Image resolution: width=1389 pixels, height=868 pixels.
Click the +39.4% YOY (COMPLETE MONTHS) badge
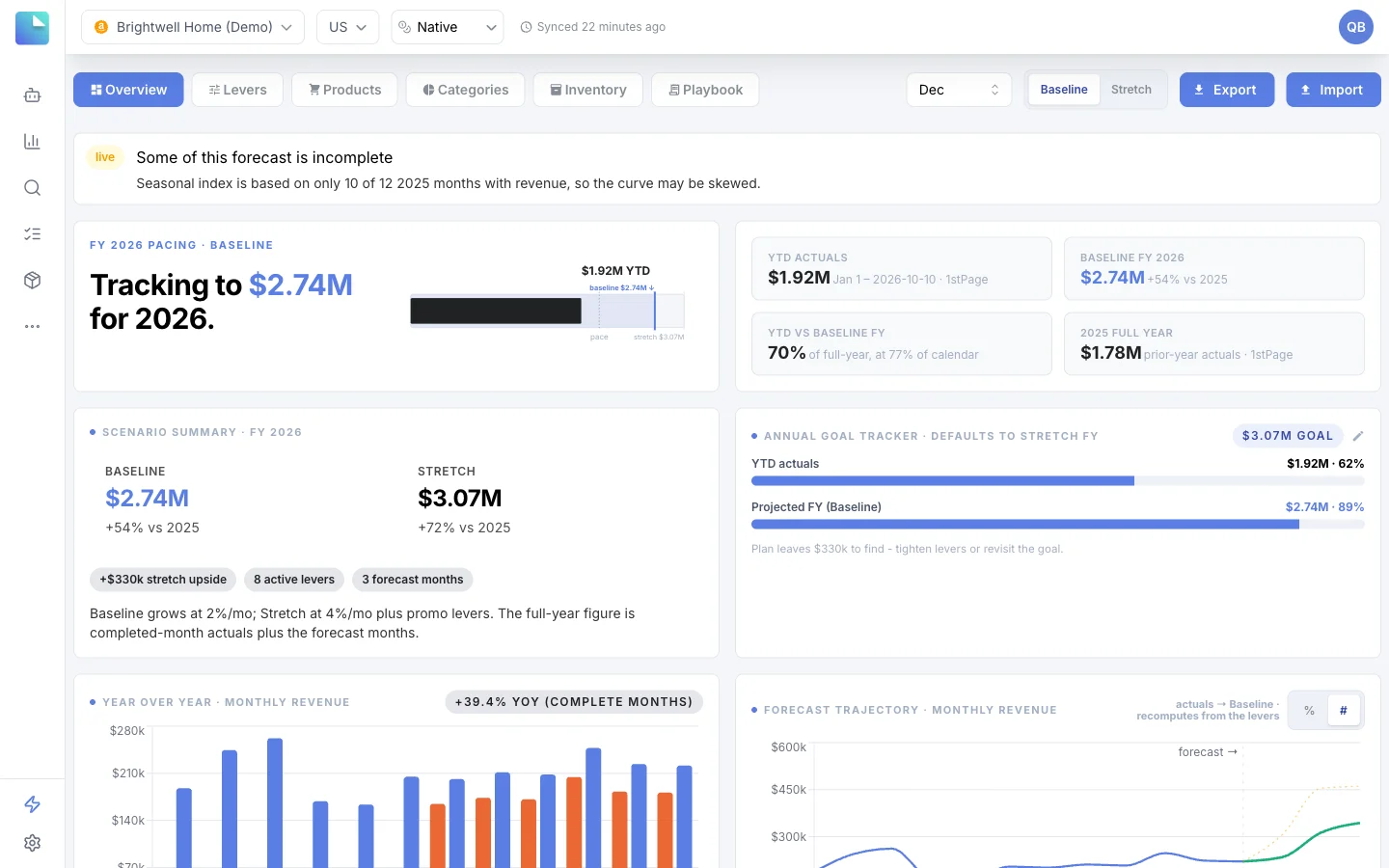[574, 702]
